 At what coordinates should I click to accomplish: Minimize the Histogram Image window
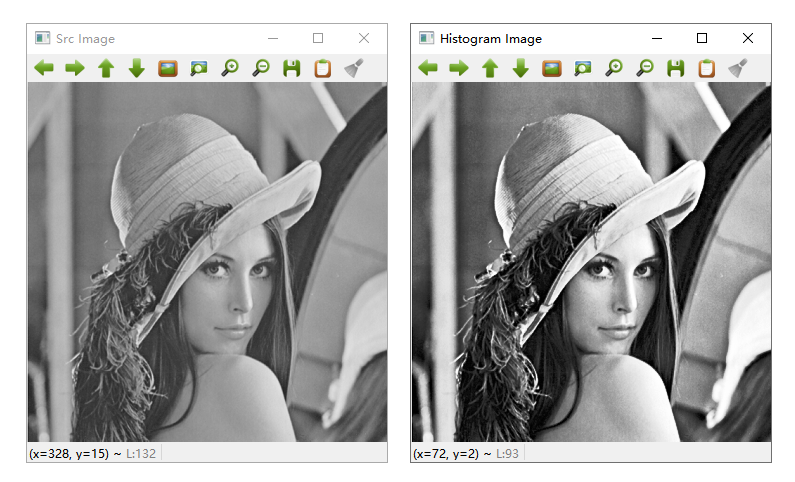657,38
